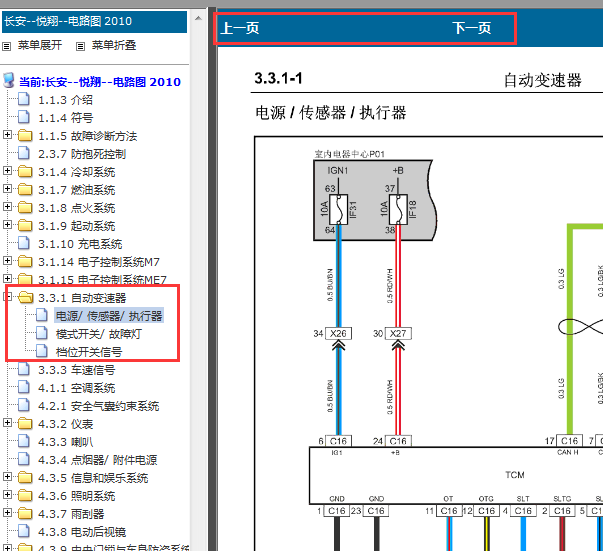Click the icon beside 菜单展开
The image size is (603, 551).
click(7, 47)
